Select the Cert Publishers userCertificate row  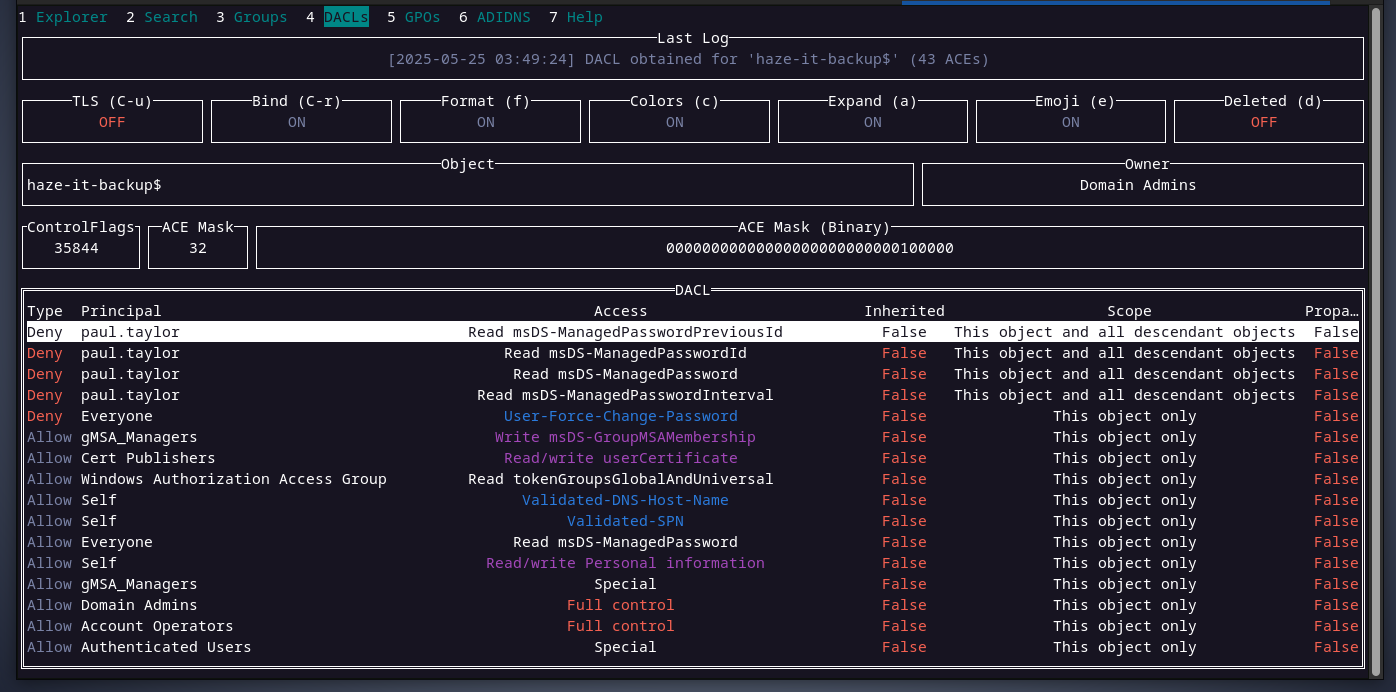coord(620,458)
